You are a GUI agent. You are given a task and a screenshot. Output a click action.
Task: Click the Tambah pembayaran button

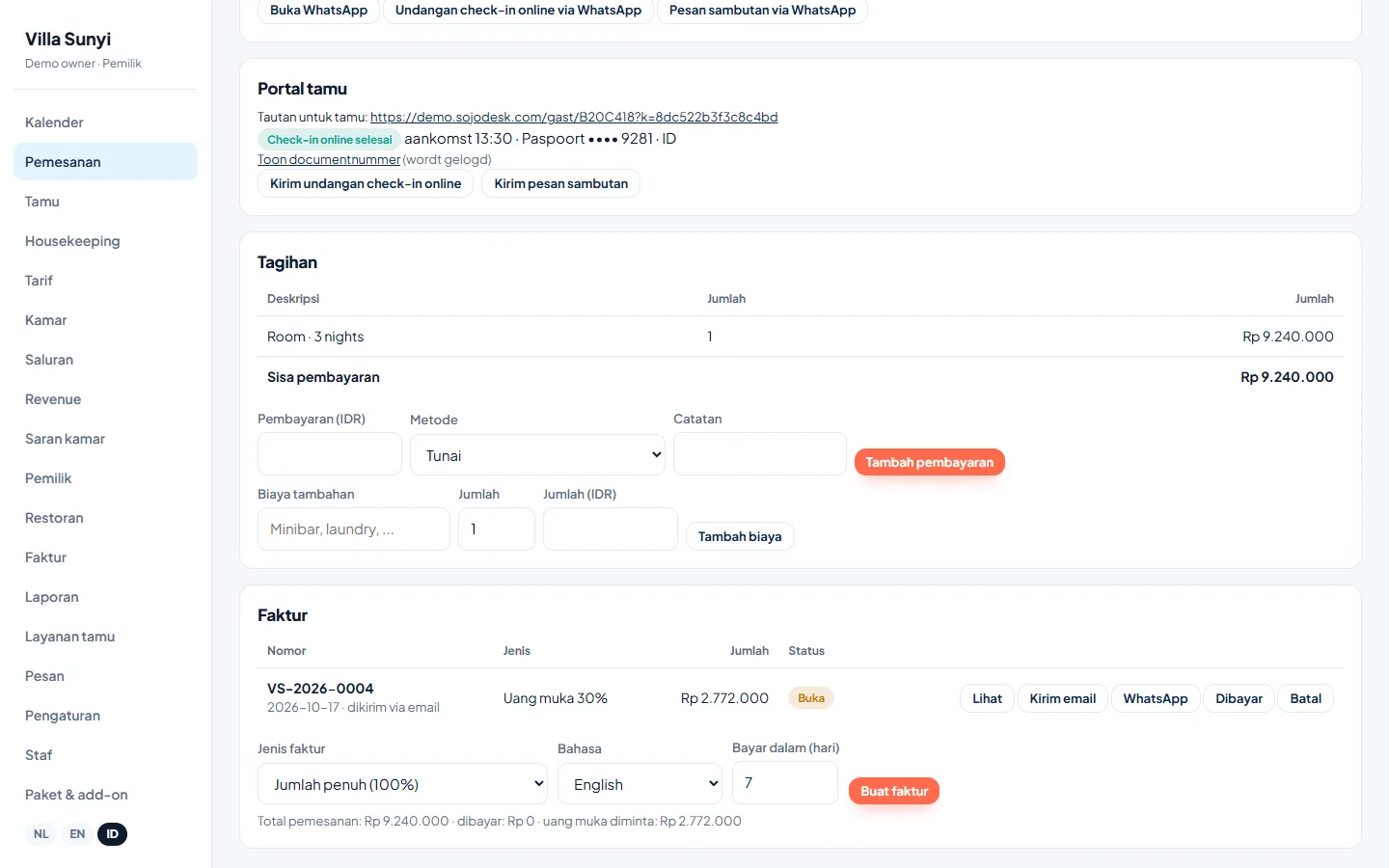930,462
